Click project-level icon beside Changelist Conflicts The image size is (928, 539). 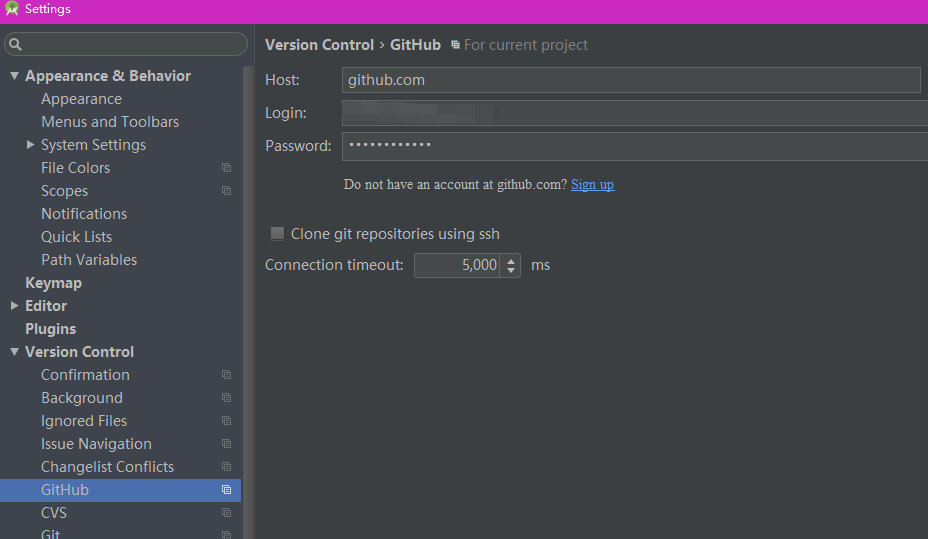[x=226, y=467]
